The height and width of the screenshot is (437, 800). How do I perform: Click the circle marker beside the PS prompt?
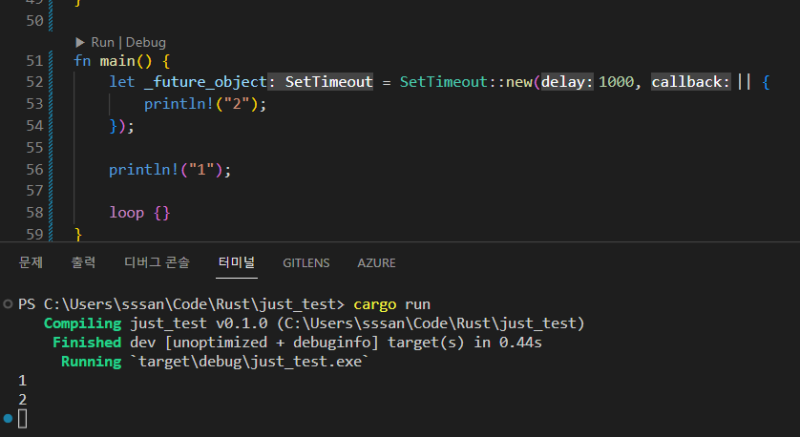(8, 304)
